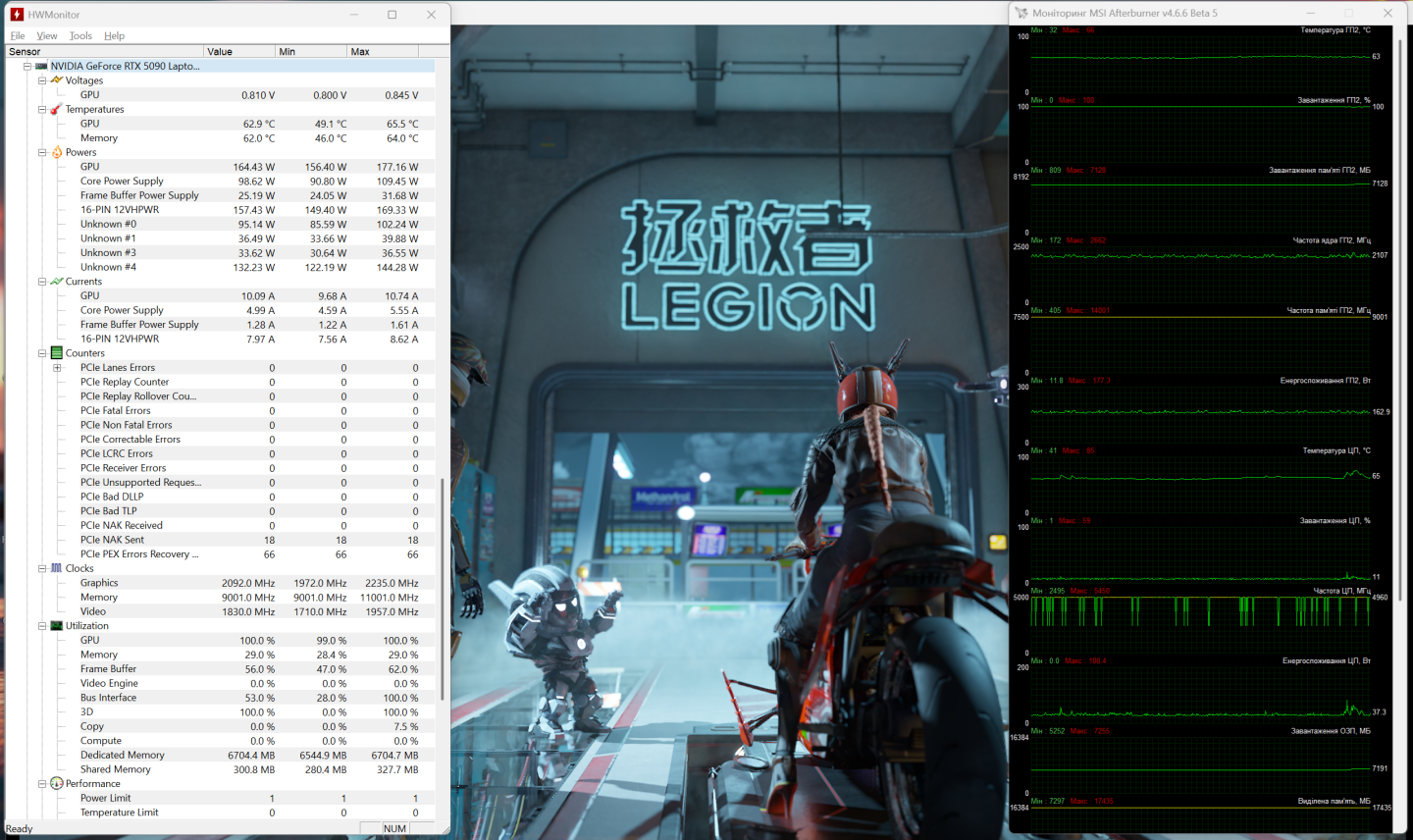The width and height of the screenshot is (1413, 840).
Task: Collapse the Utilization group
Action: pos(42,626)
